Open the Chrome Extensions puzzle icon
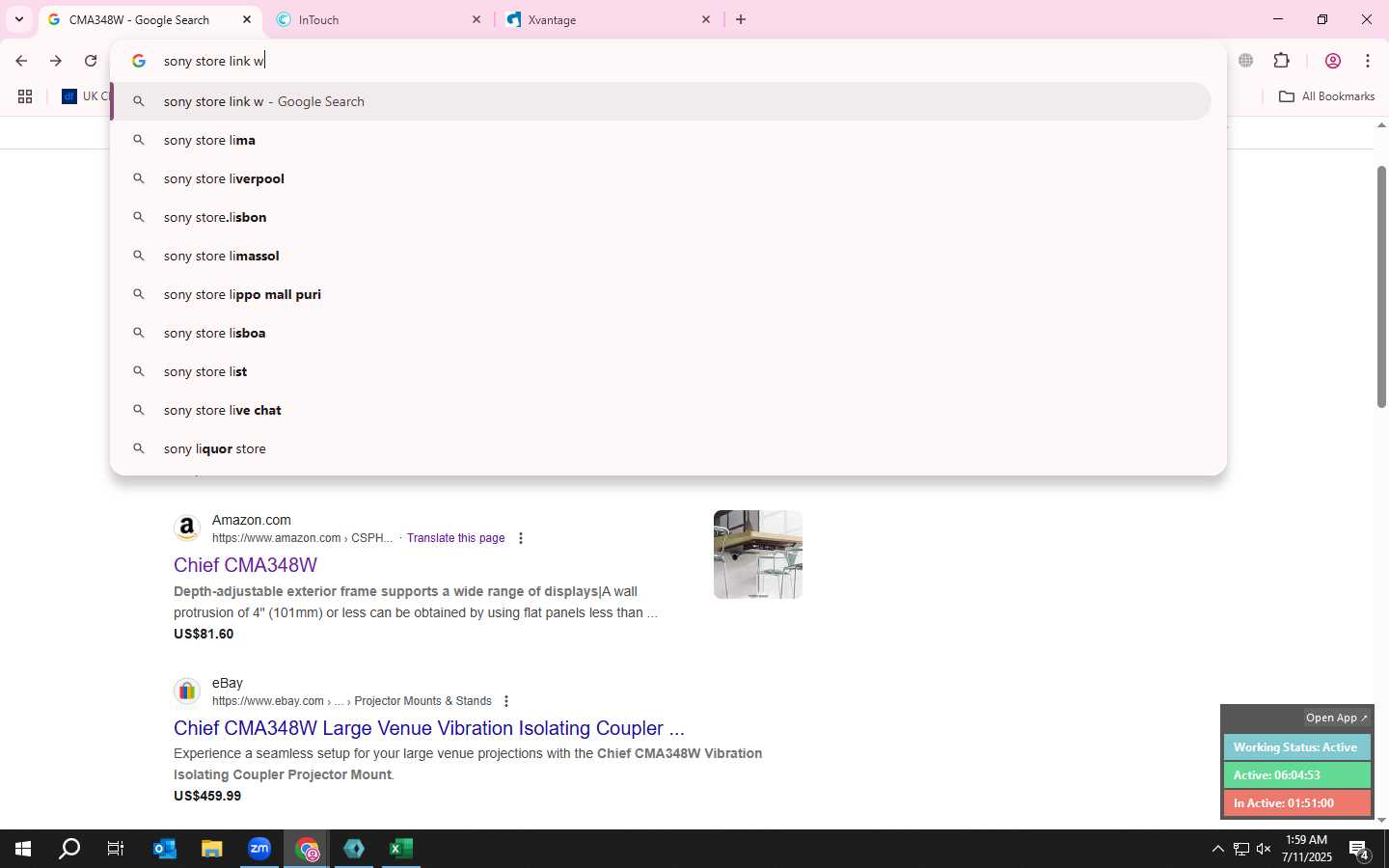Viewport: 1389px width, 868px height. coord(1281,61)
